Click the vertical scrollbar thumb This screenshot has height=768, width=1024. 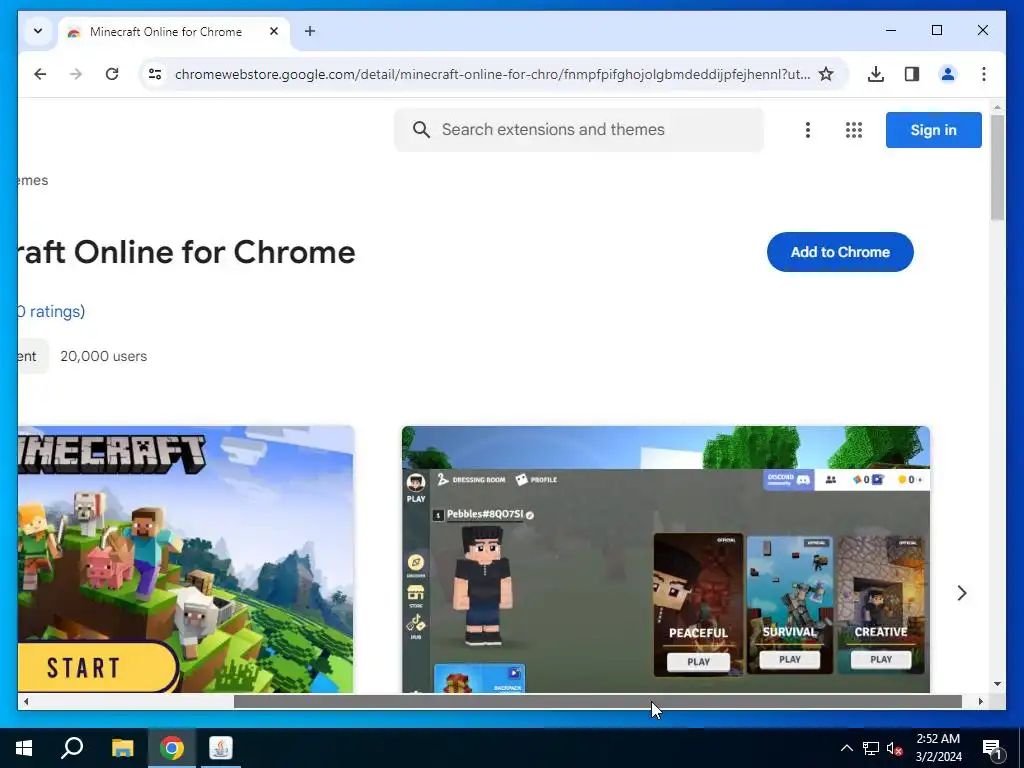[997, 168]
